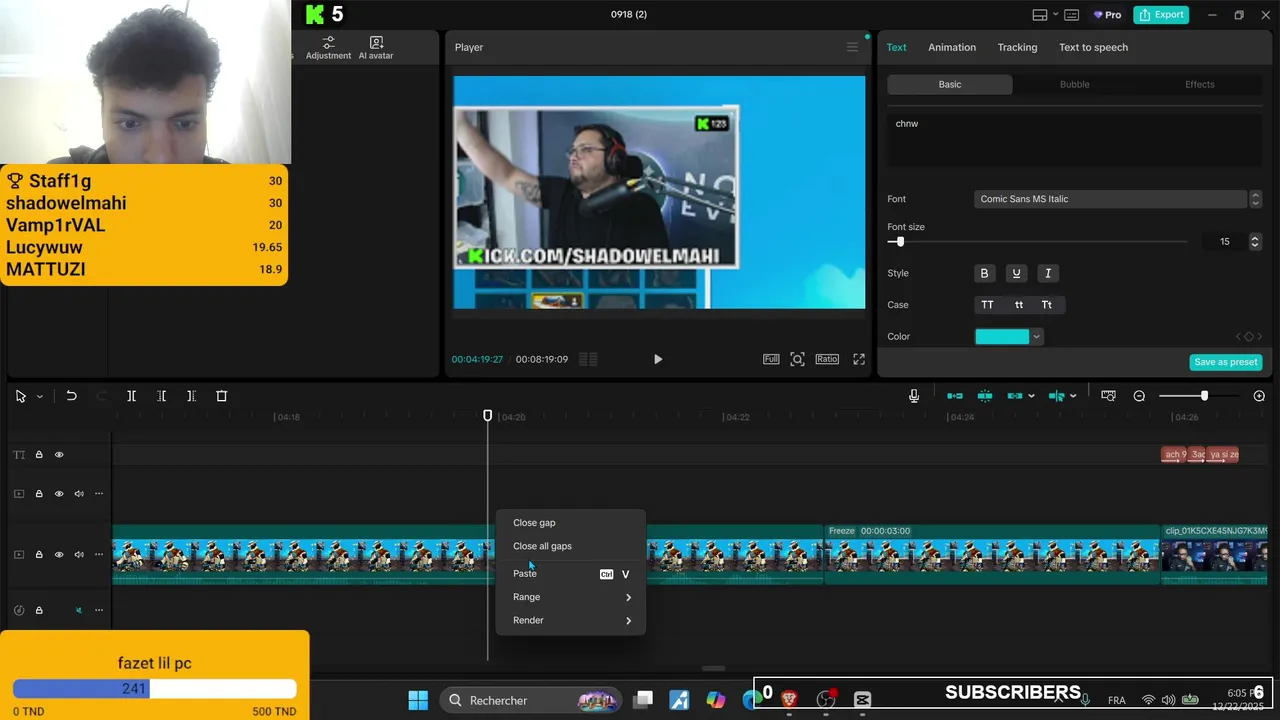Screen dimensions: 1280x720
Task: Open the AI avatar tool
Action: pos(376,48)
